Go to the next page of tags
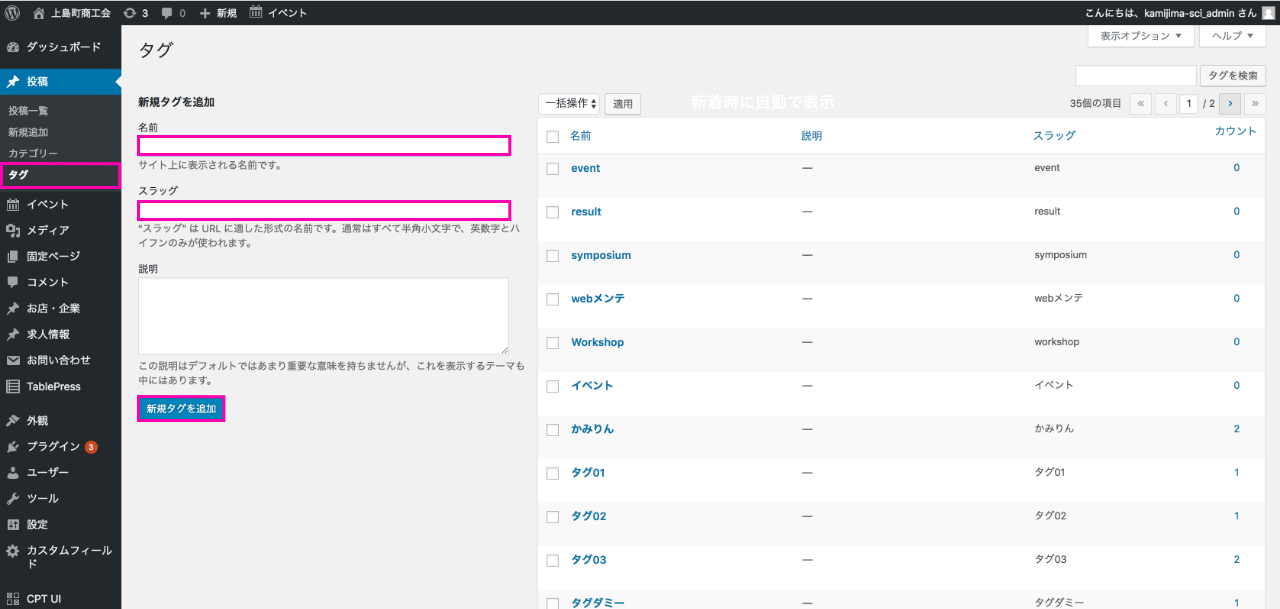Image resolution: width=1280 pixels, height=609 pixels. point(1230,103)
